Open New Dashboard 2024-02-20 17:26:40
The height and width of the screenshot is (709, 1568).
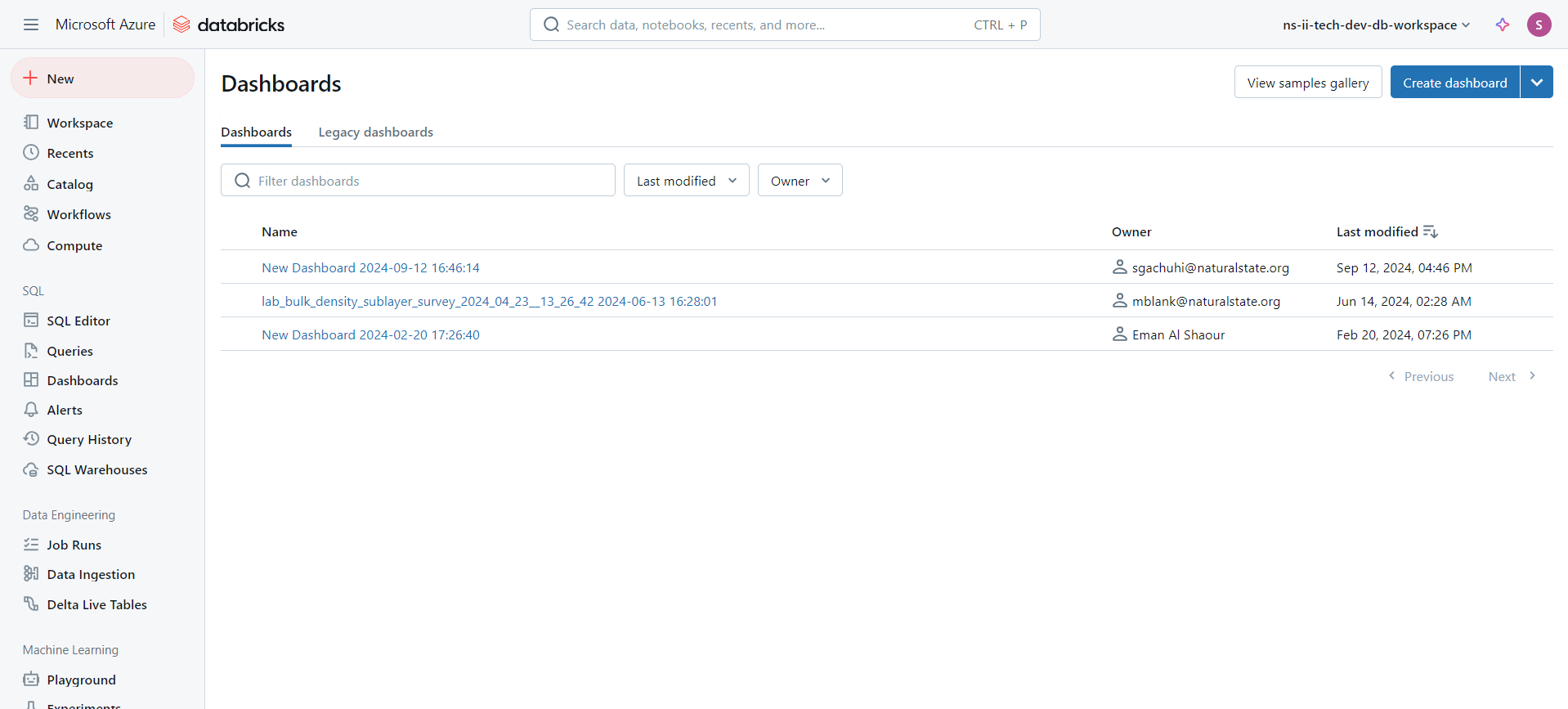370,334
